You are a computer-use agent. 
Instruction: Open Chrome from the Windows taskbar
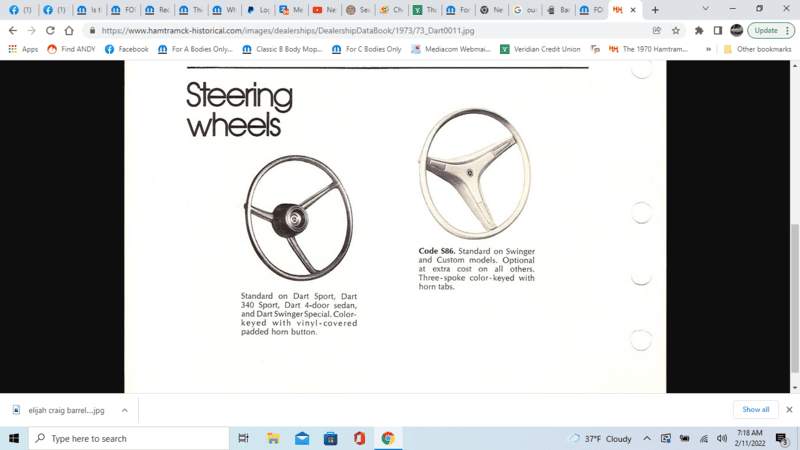coord(387,438)
